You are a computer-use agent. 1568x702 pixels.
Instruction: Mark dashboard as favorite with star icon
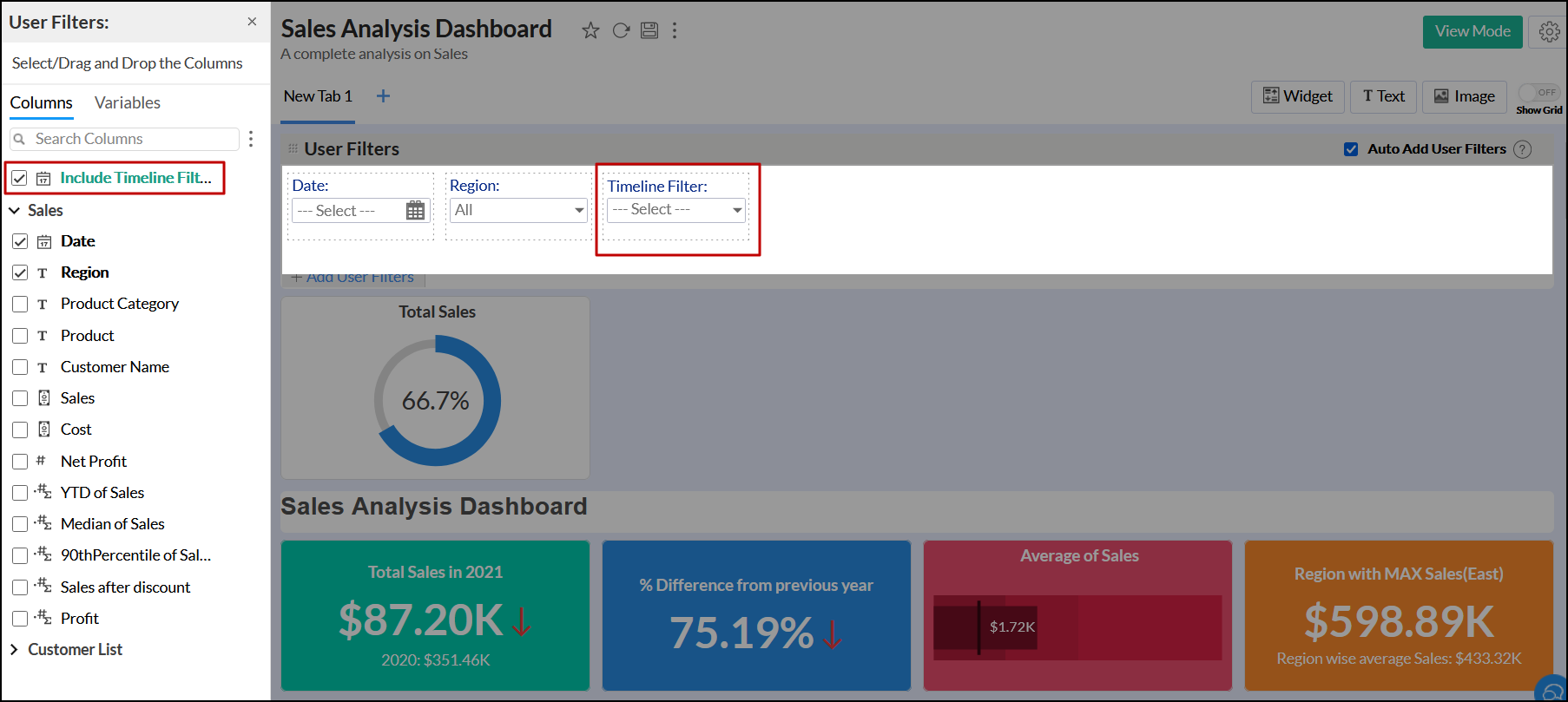[x=590, y=30]
